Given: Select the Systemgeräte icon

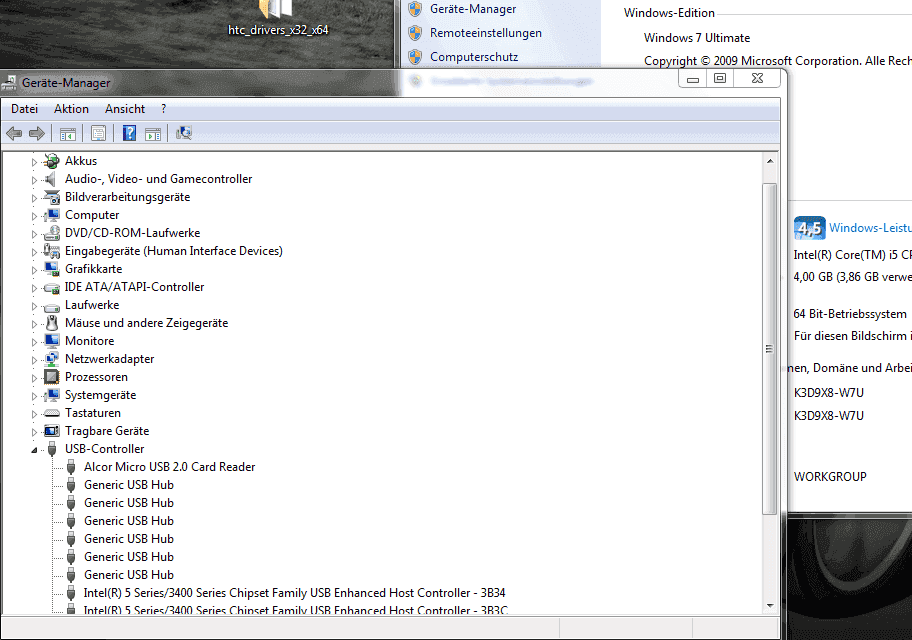Looking at the screenshot, I should click(52, 395).
